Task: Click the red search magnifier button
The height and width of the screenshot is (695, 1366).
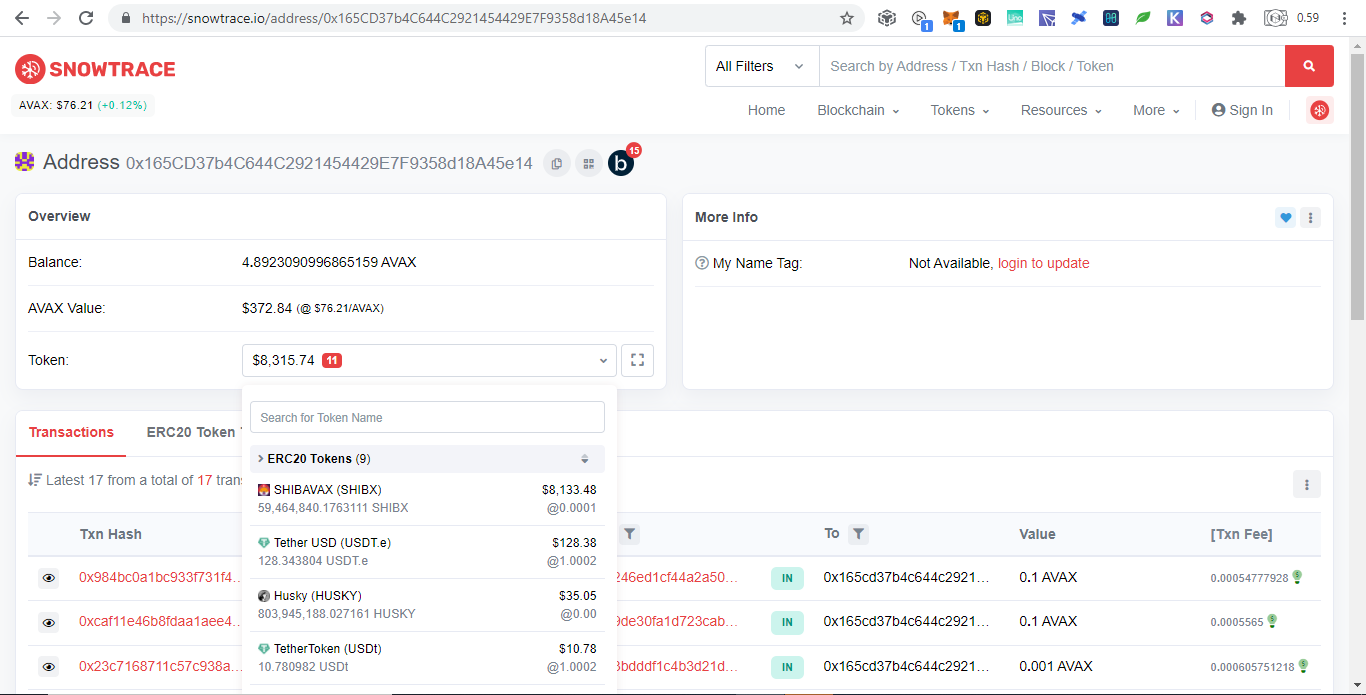Action: pyautogui.click(x=1309, y=66)
